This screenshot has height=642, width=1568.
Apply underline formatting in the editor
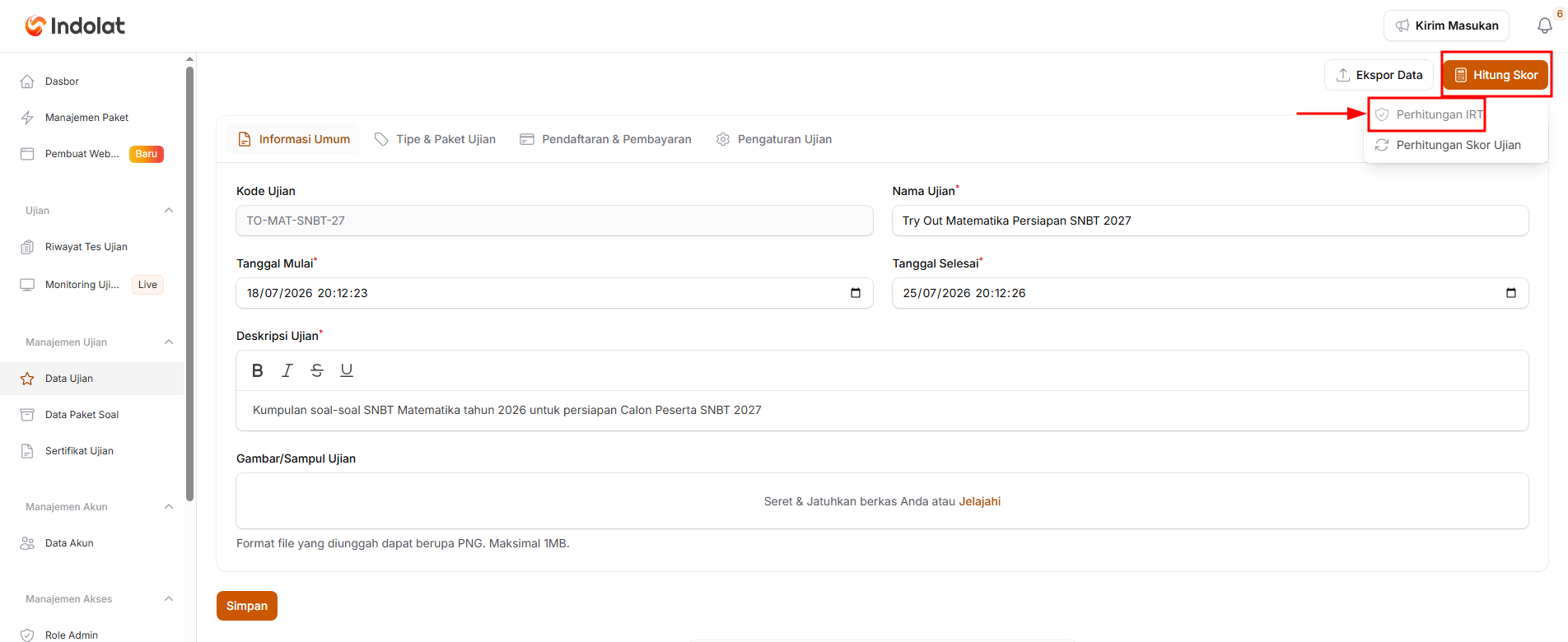coord(347,370)
